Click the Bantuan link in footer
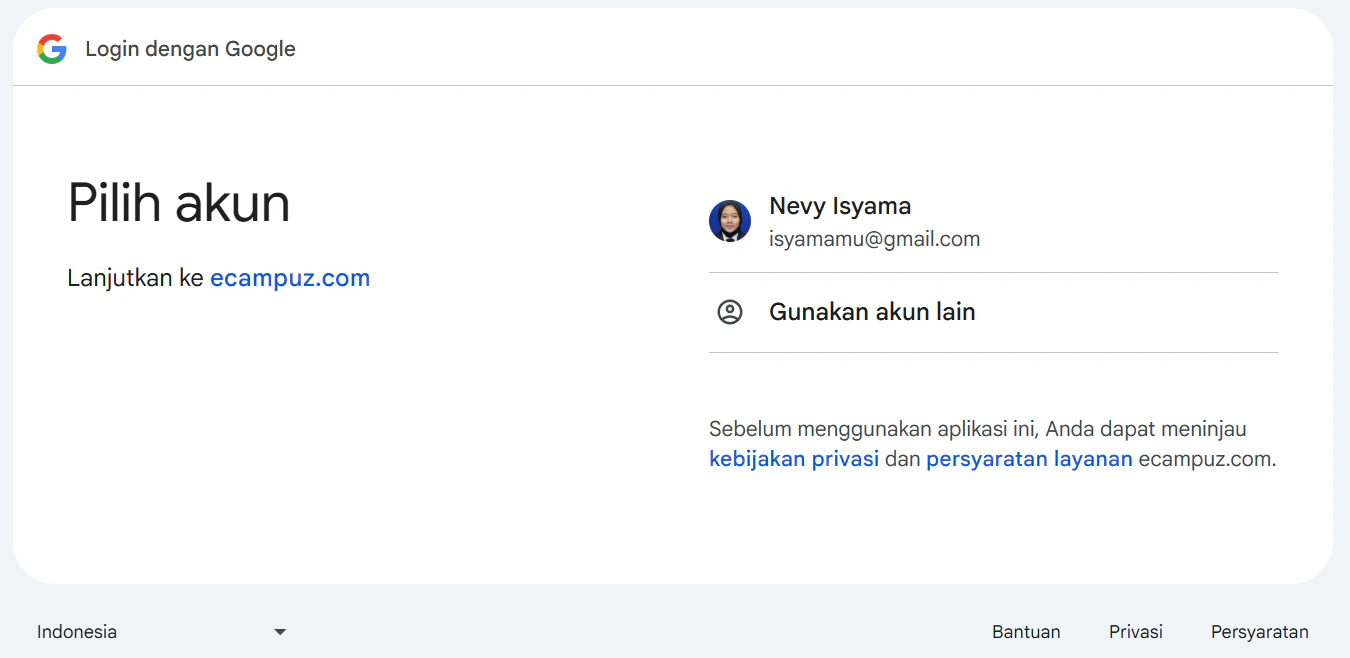This screenshot has height=658, width=1350. (1026, 631)
